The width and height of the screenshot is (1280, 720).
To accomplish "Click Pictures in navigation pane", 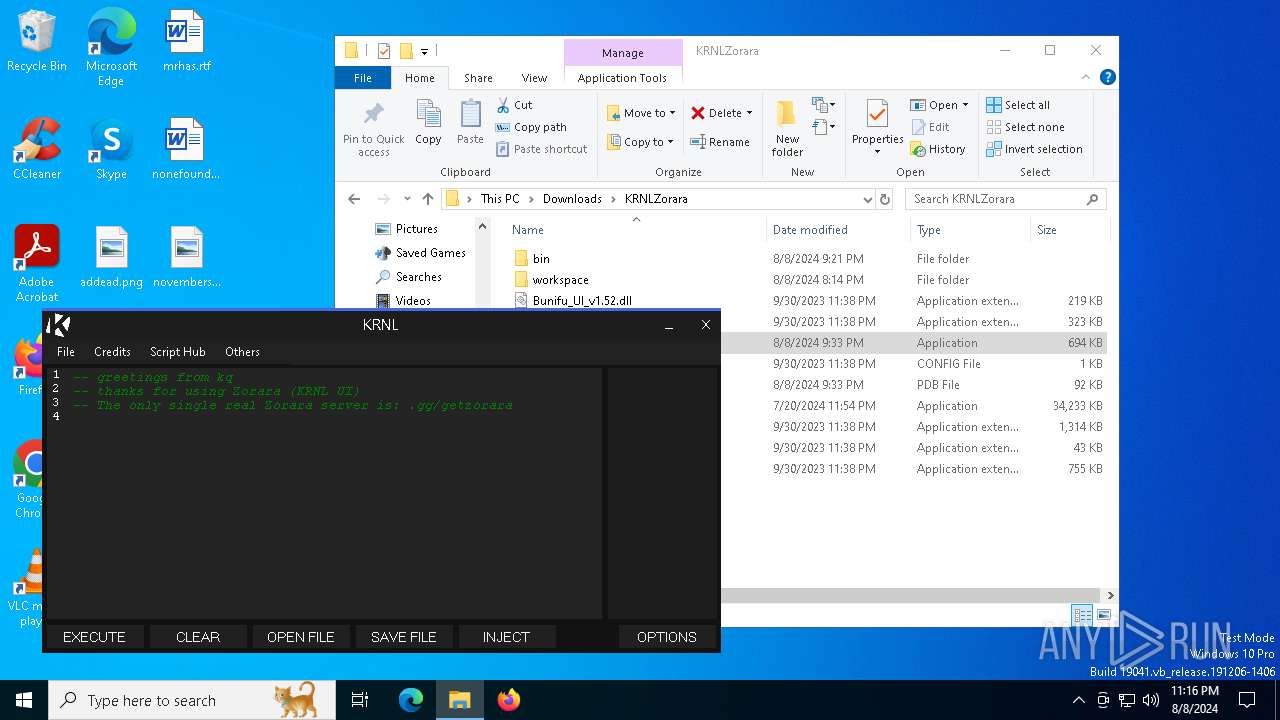I will coord(417,229).
